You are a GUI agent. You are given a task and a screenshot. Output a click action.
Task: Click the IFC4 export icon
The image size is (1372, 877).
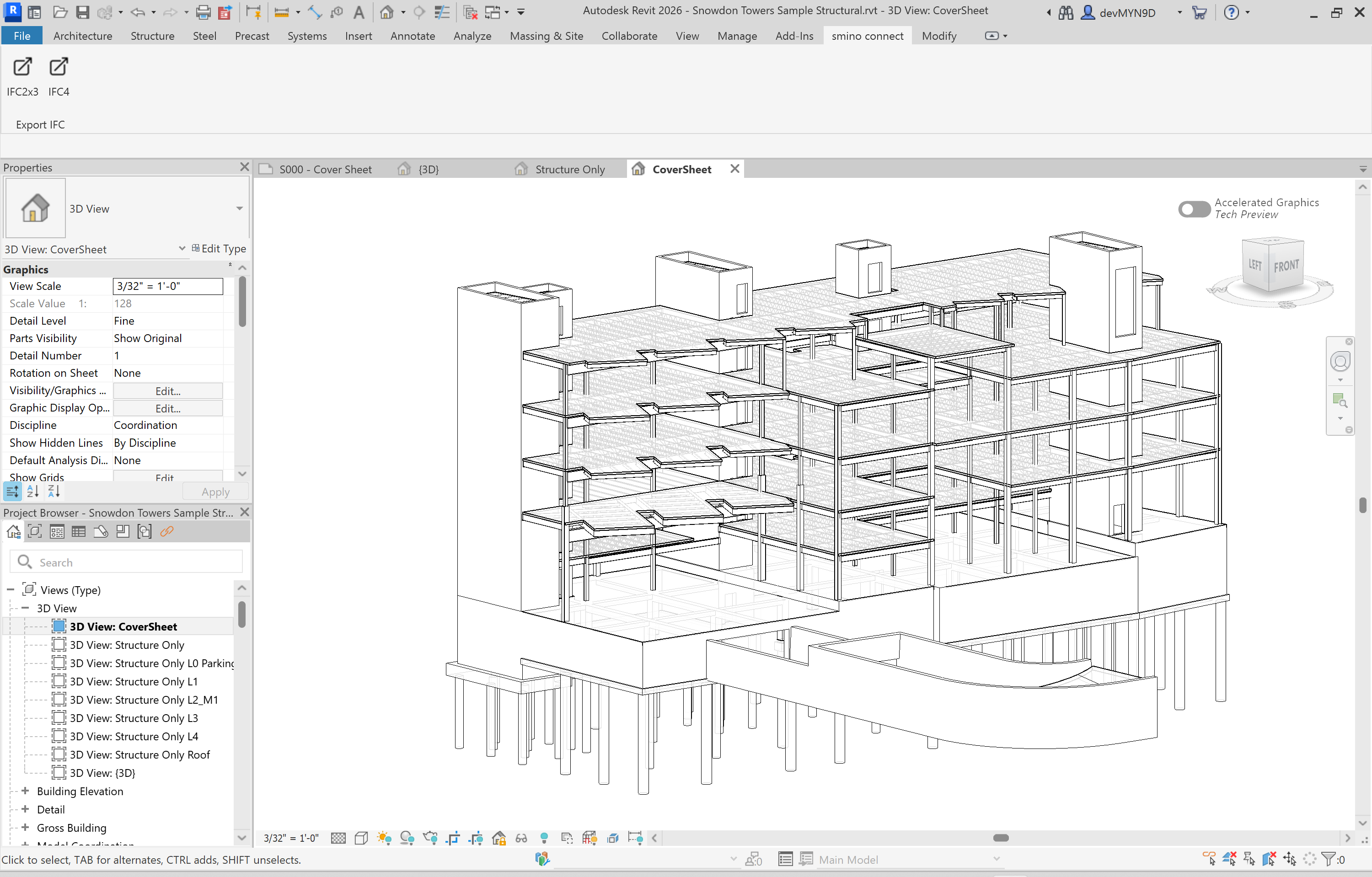click(58, 67)
